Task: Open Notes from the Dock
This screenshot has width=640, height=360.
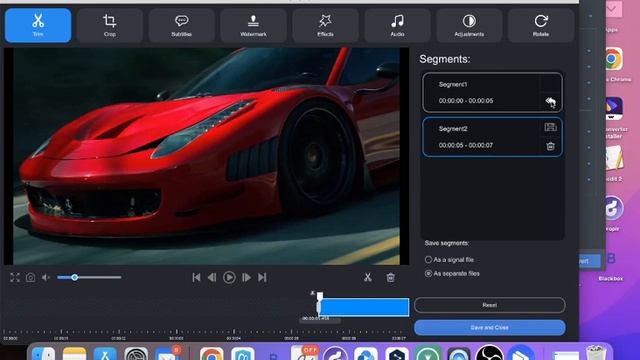Action: point(75,353)
